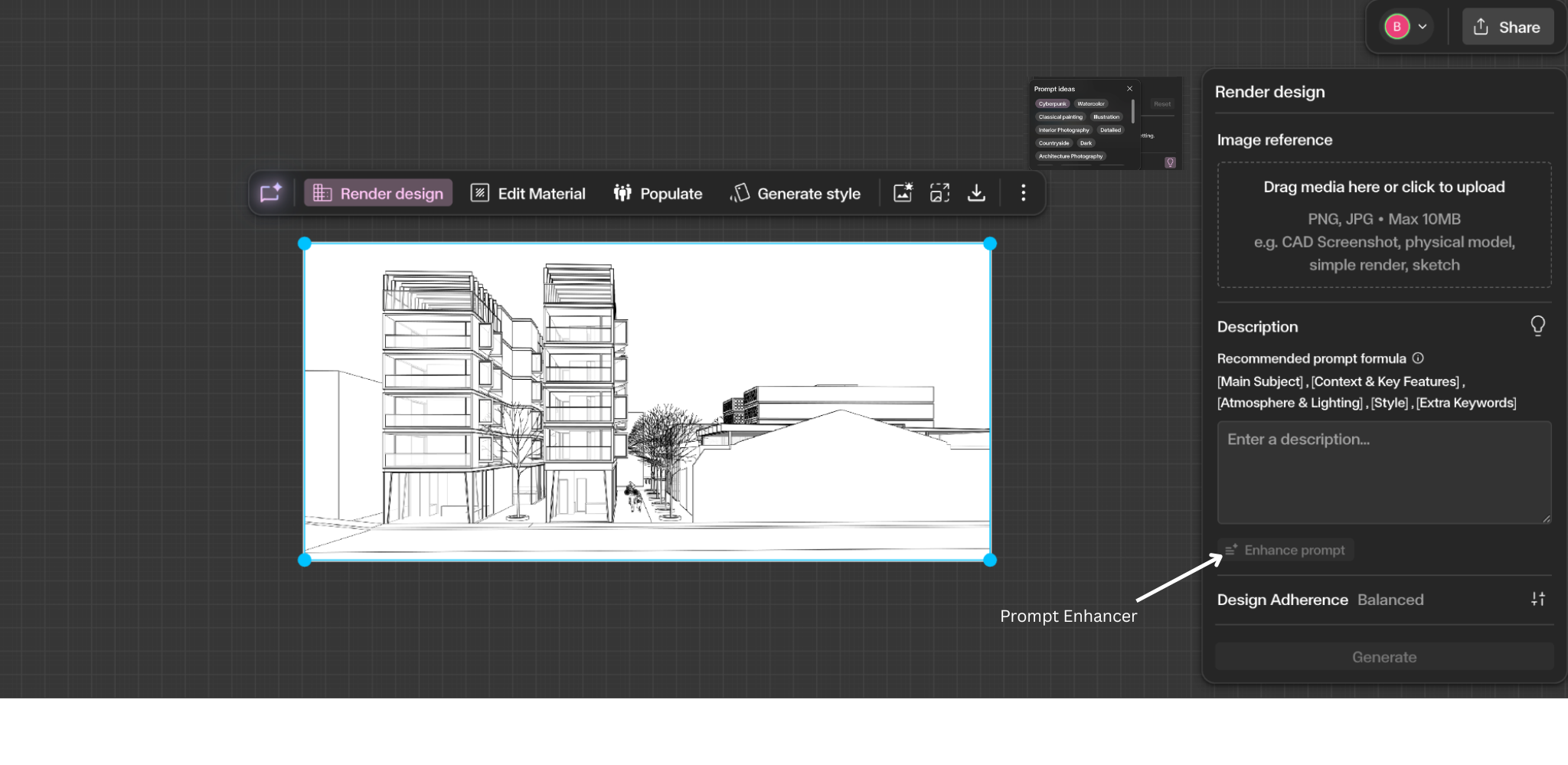Click the Enhance prompt button

[1285, 549]
